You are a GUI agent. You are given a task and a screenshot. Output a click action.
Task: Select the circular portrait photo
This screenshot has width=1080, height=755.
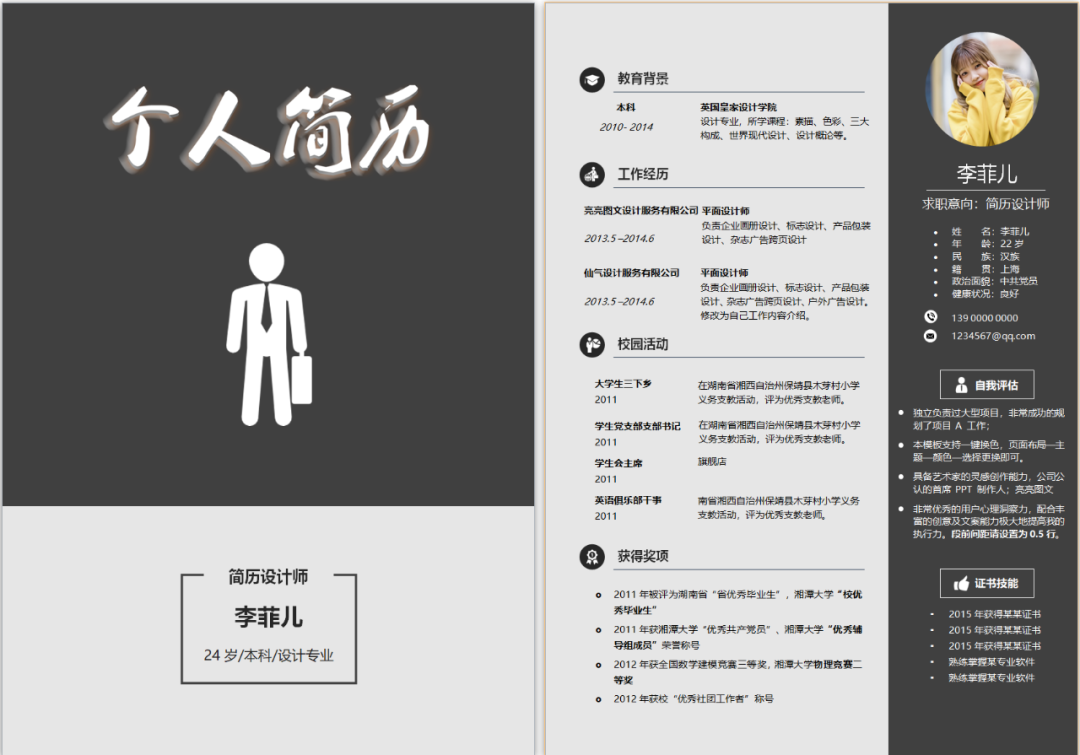pos(983,89)
